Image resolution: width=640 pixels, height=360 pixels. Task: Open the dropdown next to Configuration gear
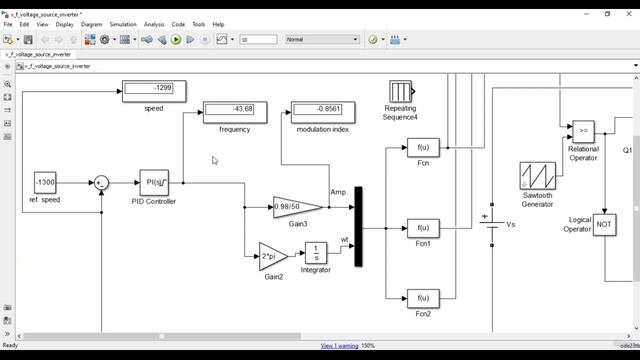pyautogui.click(x=114, y=40)
